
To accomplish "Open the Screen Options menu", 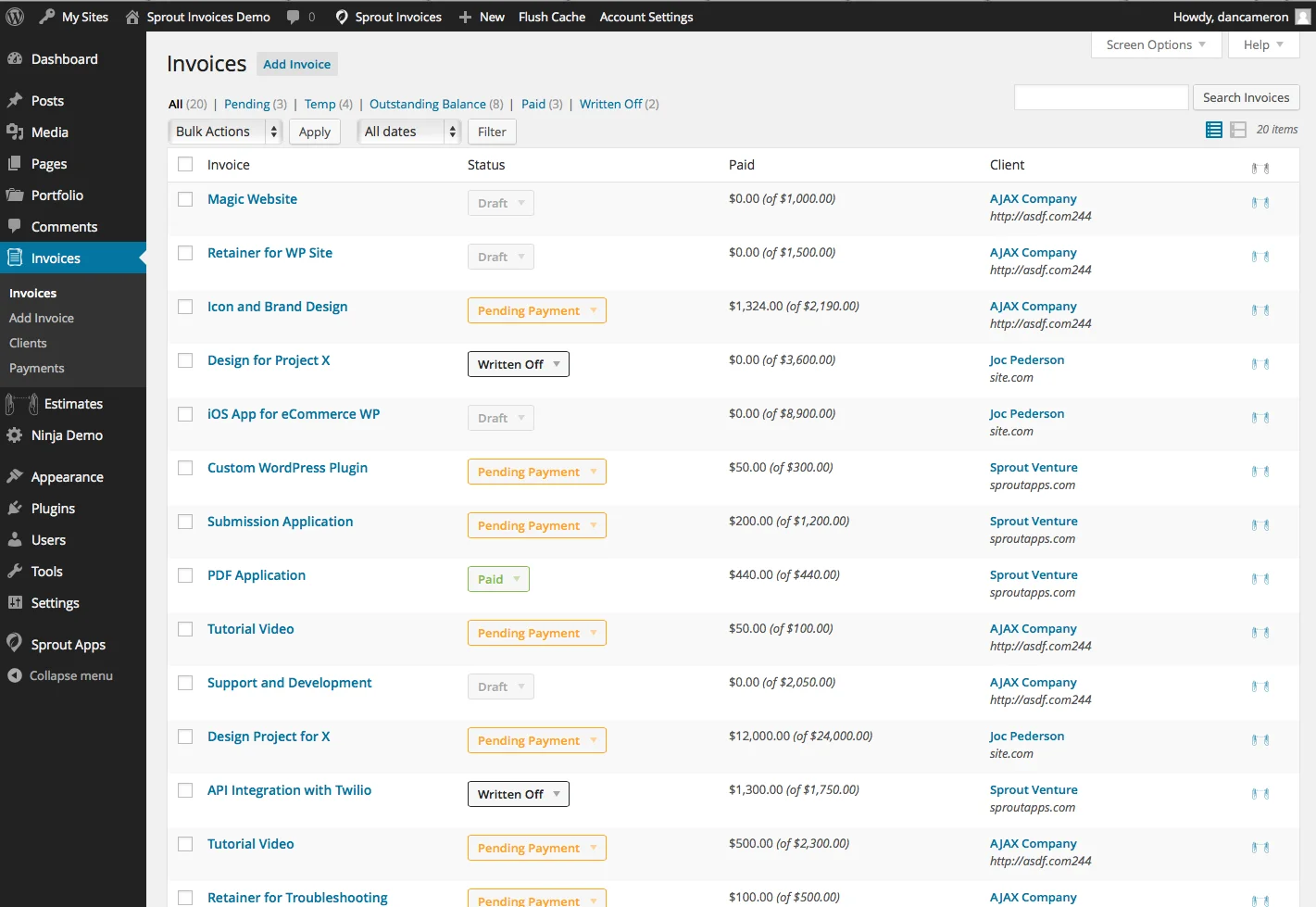I will point(1155,44).
